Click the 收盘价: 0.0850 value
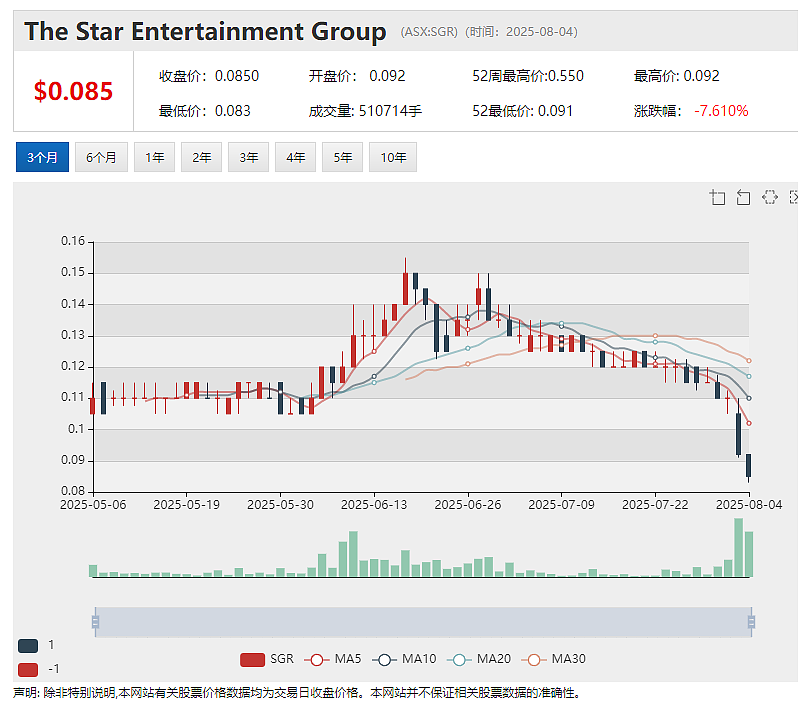Screen dimensions: 812x707 click(x=209, y=76)
